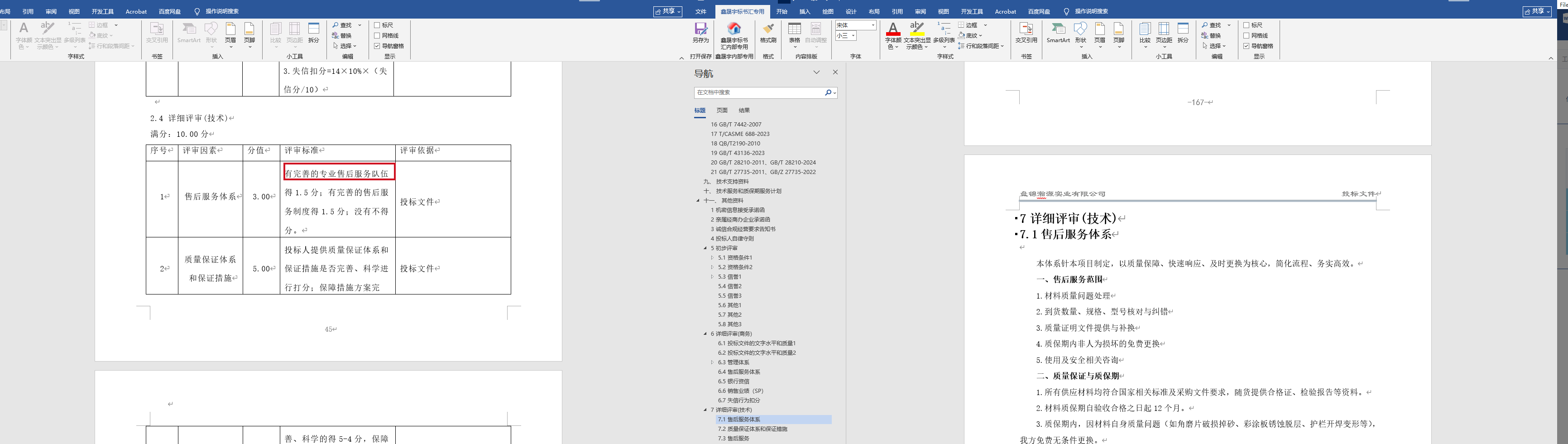1568x444 pixels.
Task: Open 小三 font size dropdown
Action: [x=854, y=36]
